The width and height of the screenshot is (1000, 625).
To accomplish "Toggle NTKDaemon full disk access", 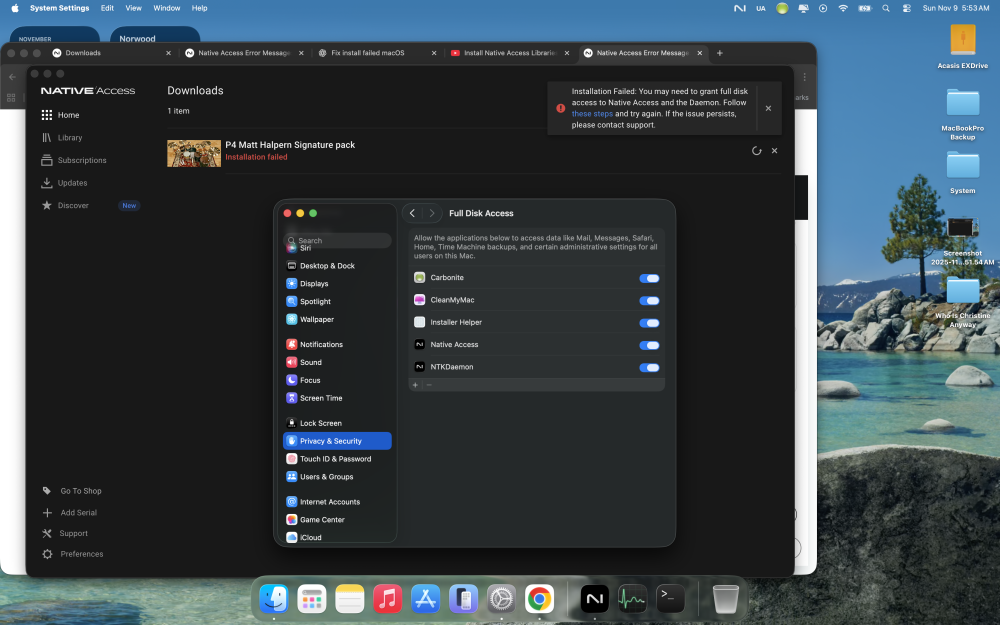I will click(649, 367).
